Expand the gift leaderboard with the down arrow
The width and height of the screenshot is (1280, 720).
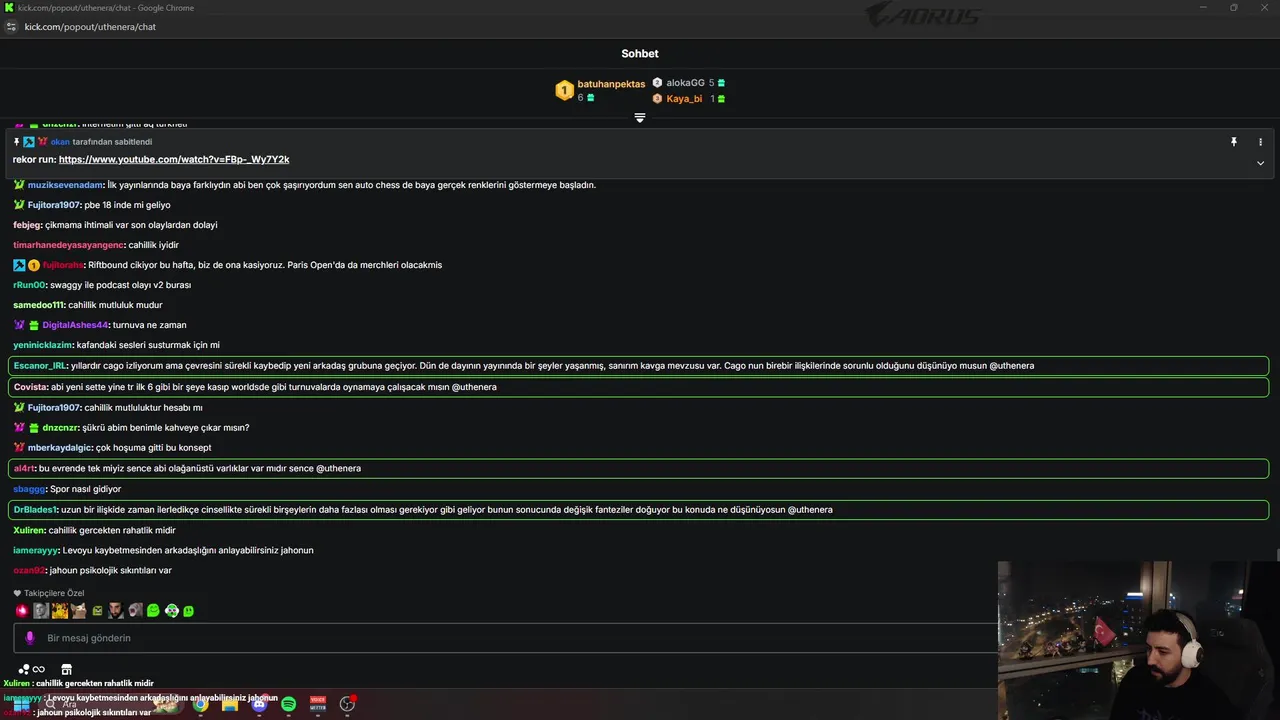640,118
